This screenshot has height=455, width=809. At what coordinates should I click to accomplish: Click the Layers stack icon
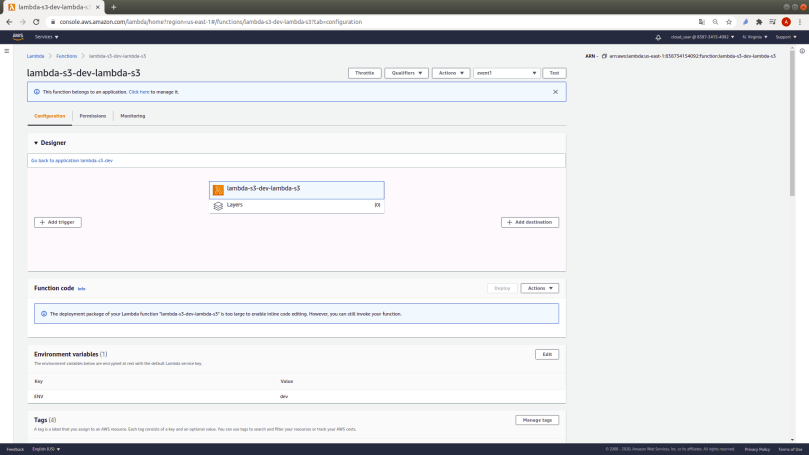[x=218, y=206]
